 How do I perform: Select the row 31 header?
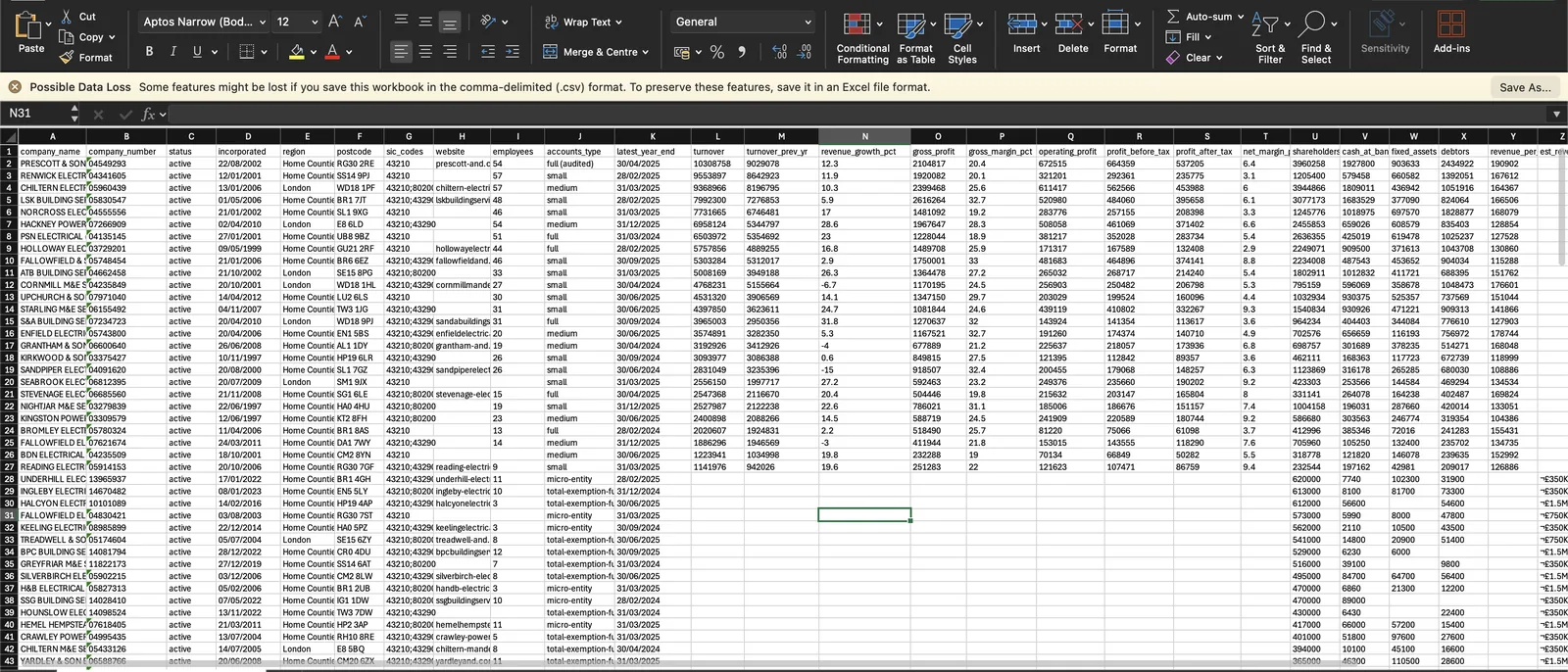pos(9,515)
